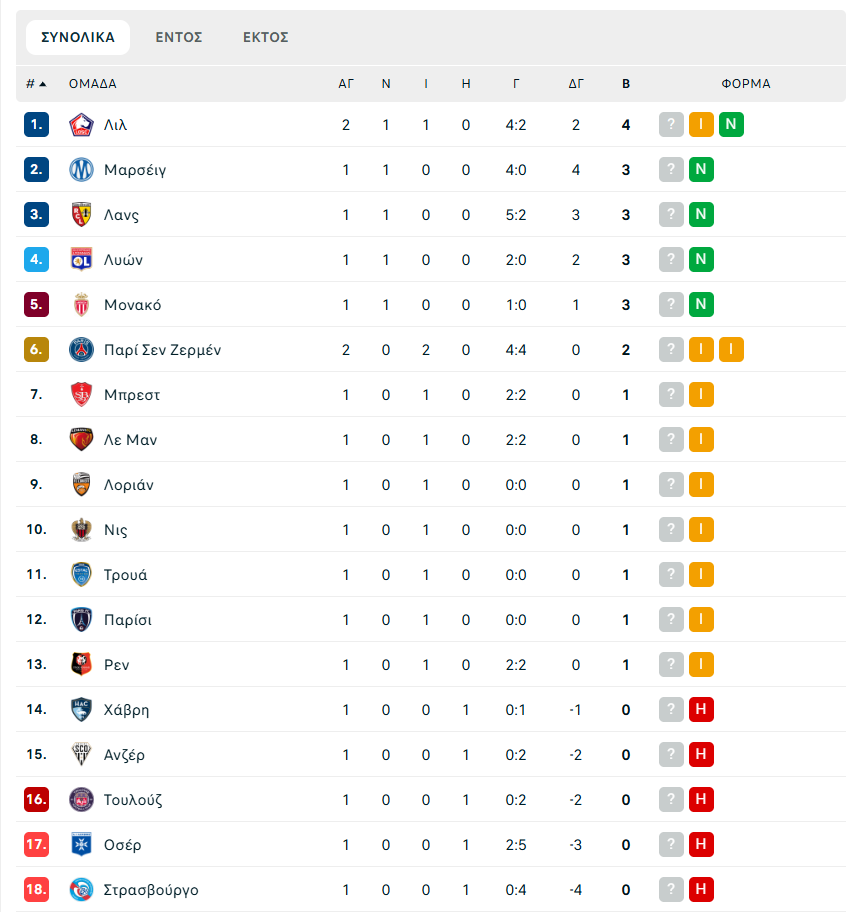
Task: Open the Παρί Σεν Ζερμέν team name
Action: (x=162, y=350)
